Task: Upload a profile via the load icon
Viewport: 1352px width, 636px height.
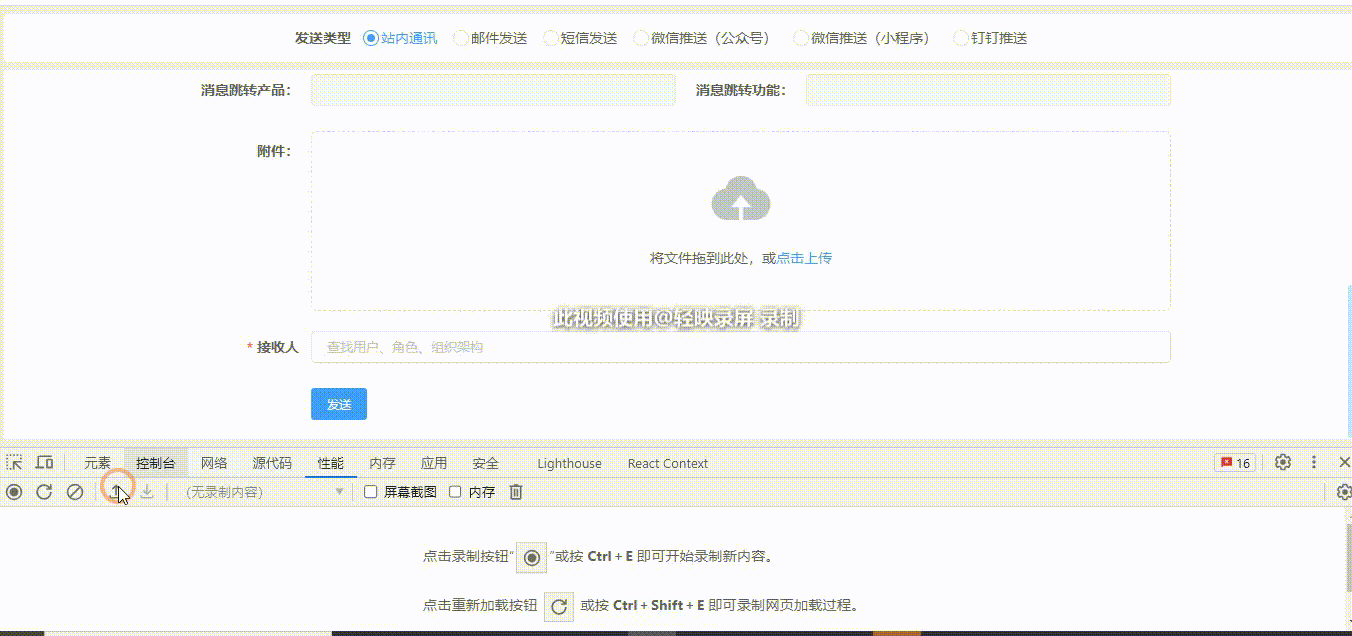Action: [x=118, y=491]
